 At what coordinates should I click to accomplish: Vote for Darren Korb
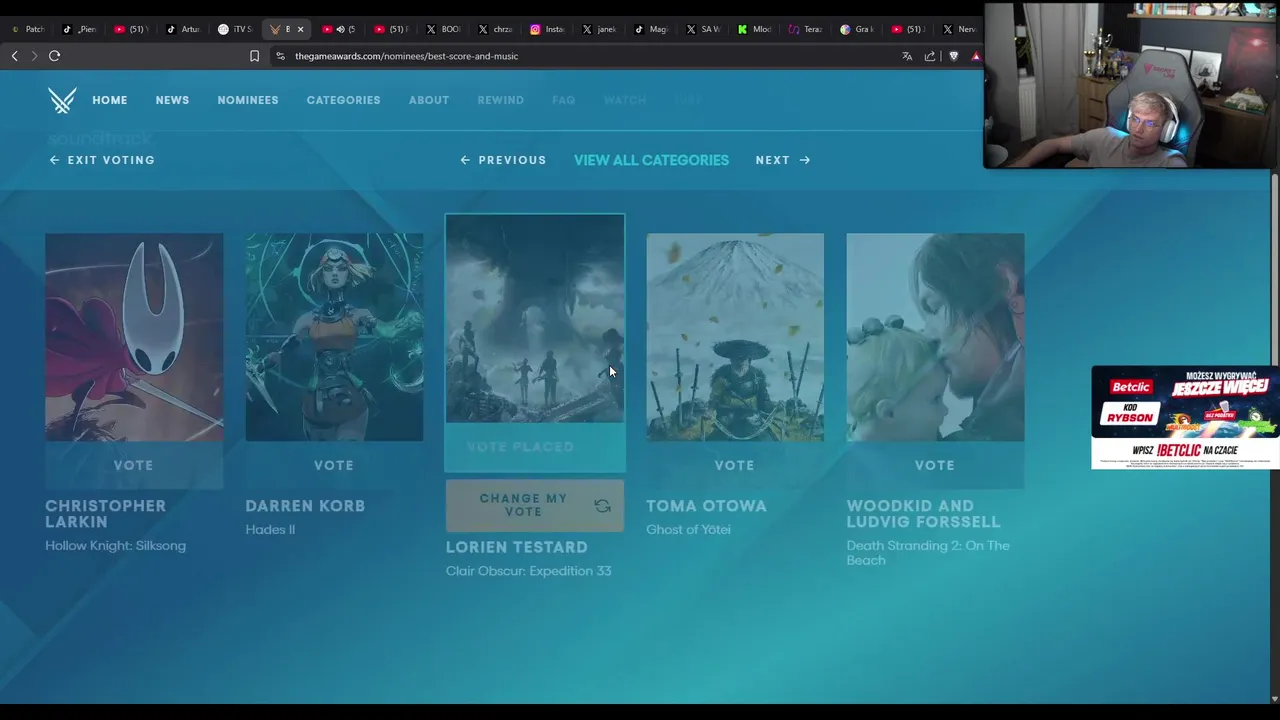pyautogui.click(x=334, y=465)
